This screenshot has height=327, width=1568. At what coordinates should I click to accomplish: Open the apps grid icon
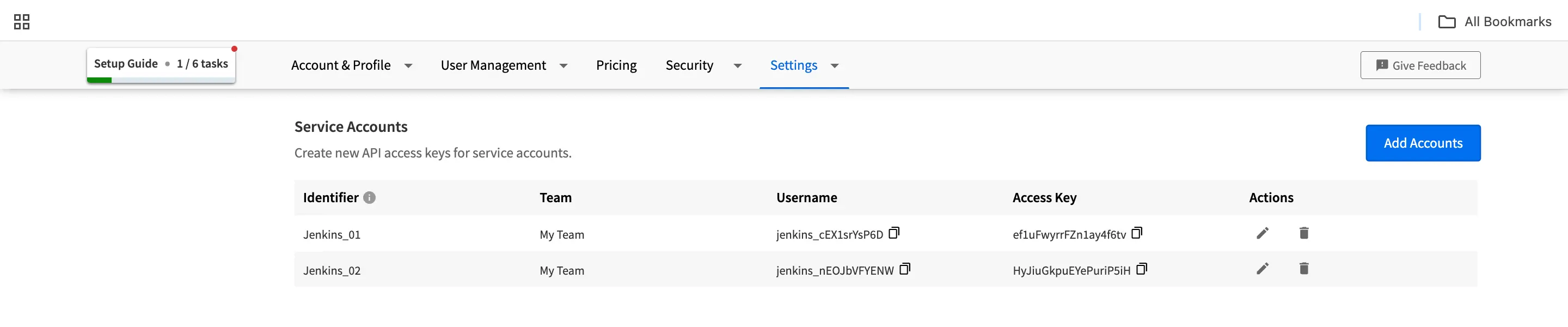pyautogui.click(x=22, y=22)
